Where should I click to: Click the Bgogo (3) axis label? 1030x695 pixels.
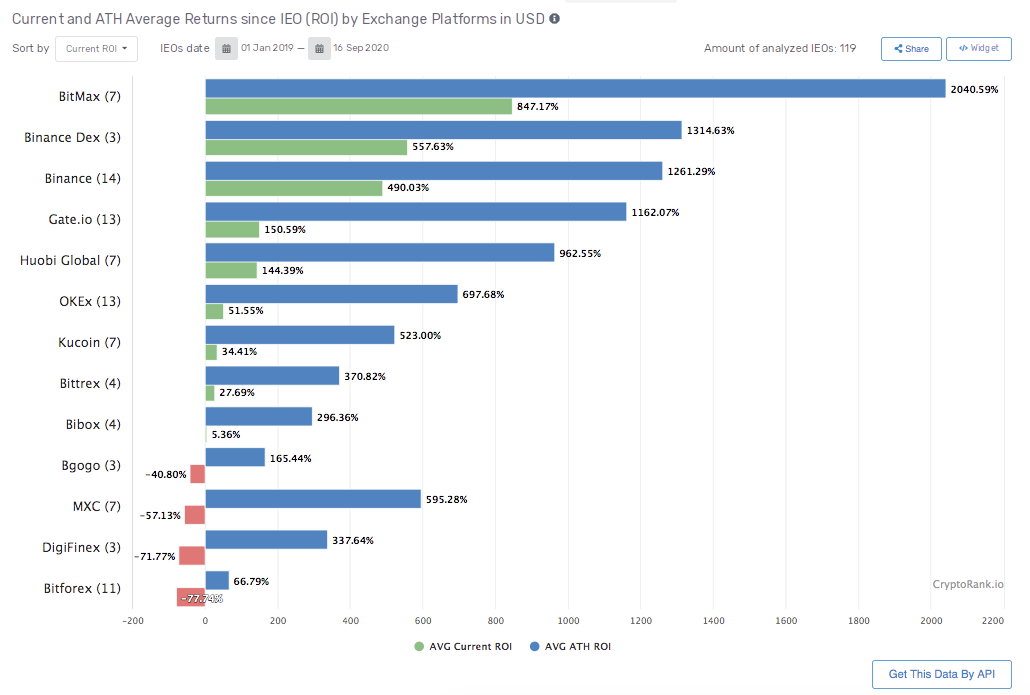[91, 465]
